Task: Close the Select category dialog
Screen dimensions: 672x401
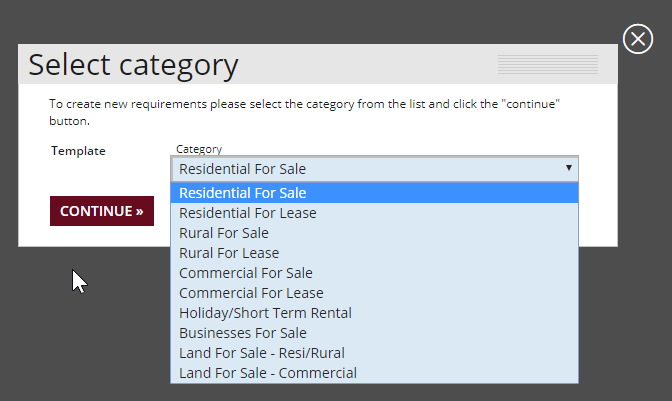Action: (x=637, y=39)
